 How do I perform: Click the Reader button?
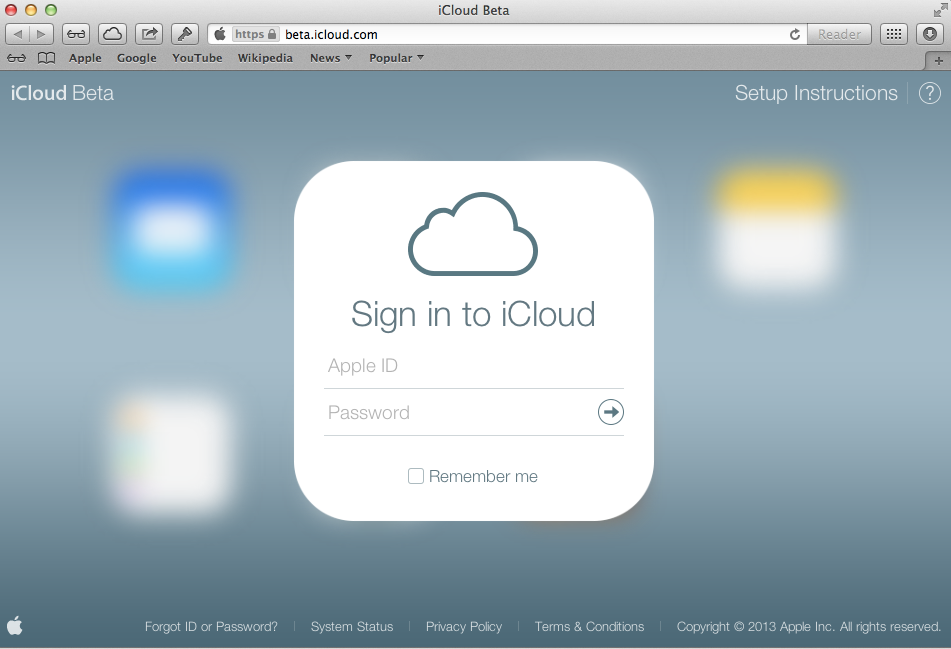pyautogui.click(x=839, y=34)
